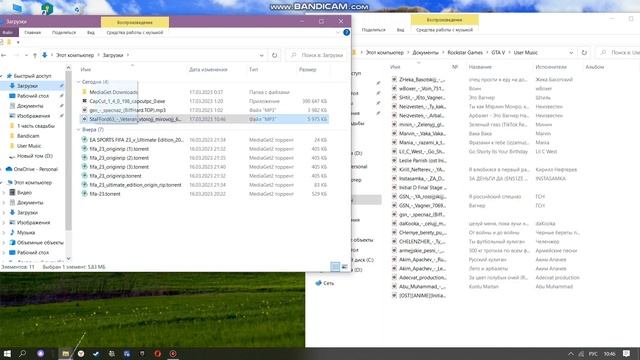Open the Windows Start menu

click(7, 353)
